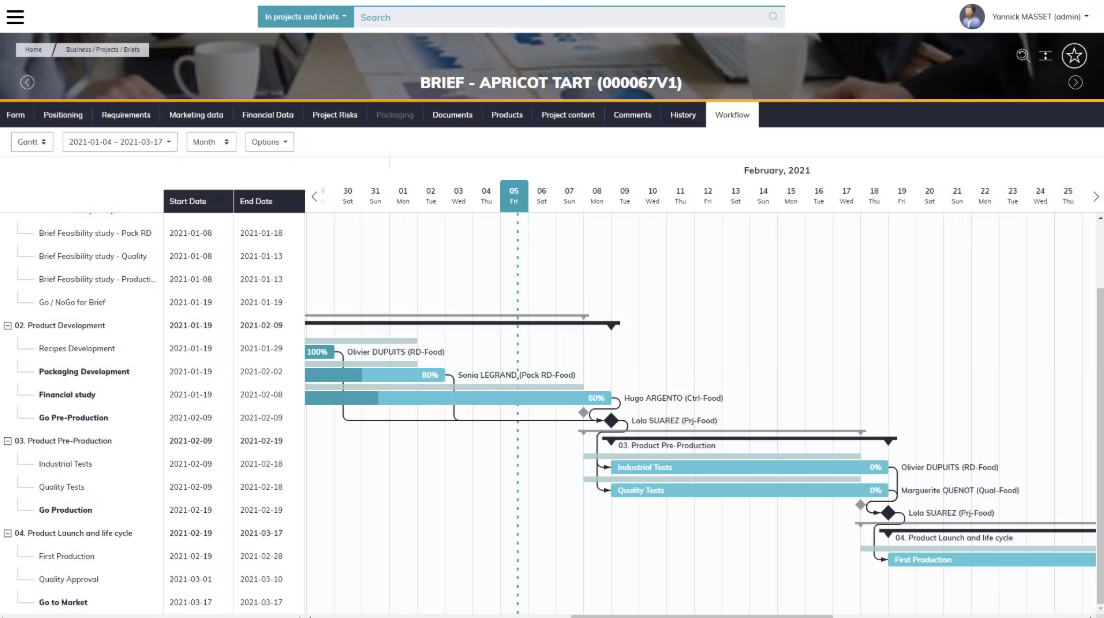Switch to the Marketing data tab
The height and width of the screenshot is (618, 1104).
(x=196, y=115)
